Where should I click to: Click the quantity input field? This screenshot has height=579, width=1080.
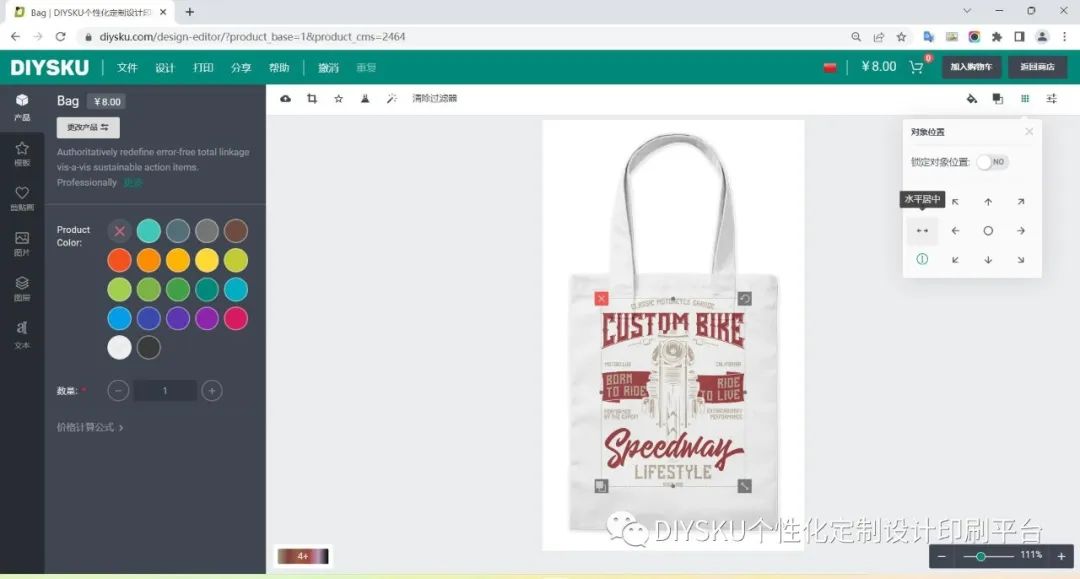(x=165, y=391)
